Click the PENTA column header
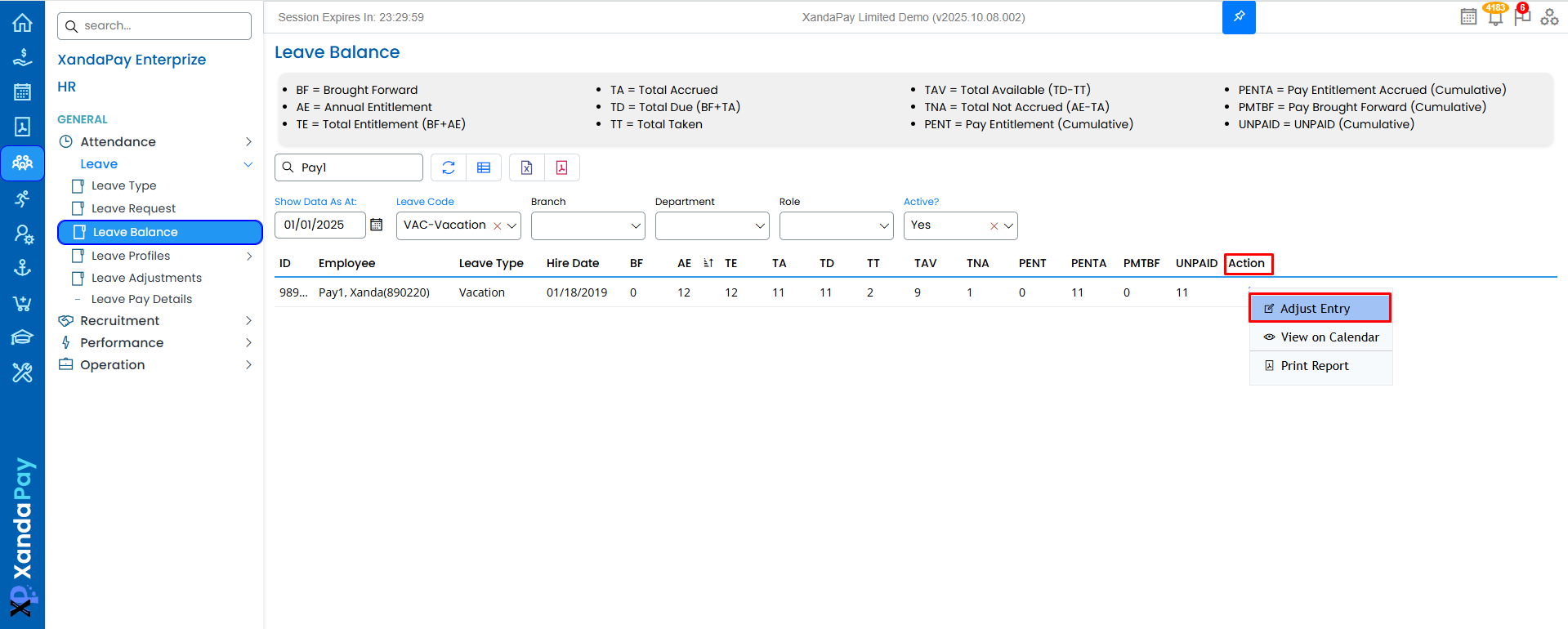 click(x=1088, y=263)
